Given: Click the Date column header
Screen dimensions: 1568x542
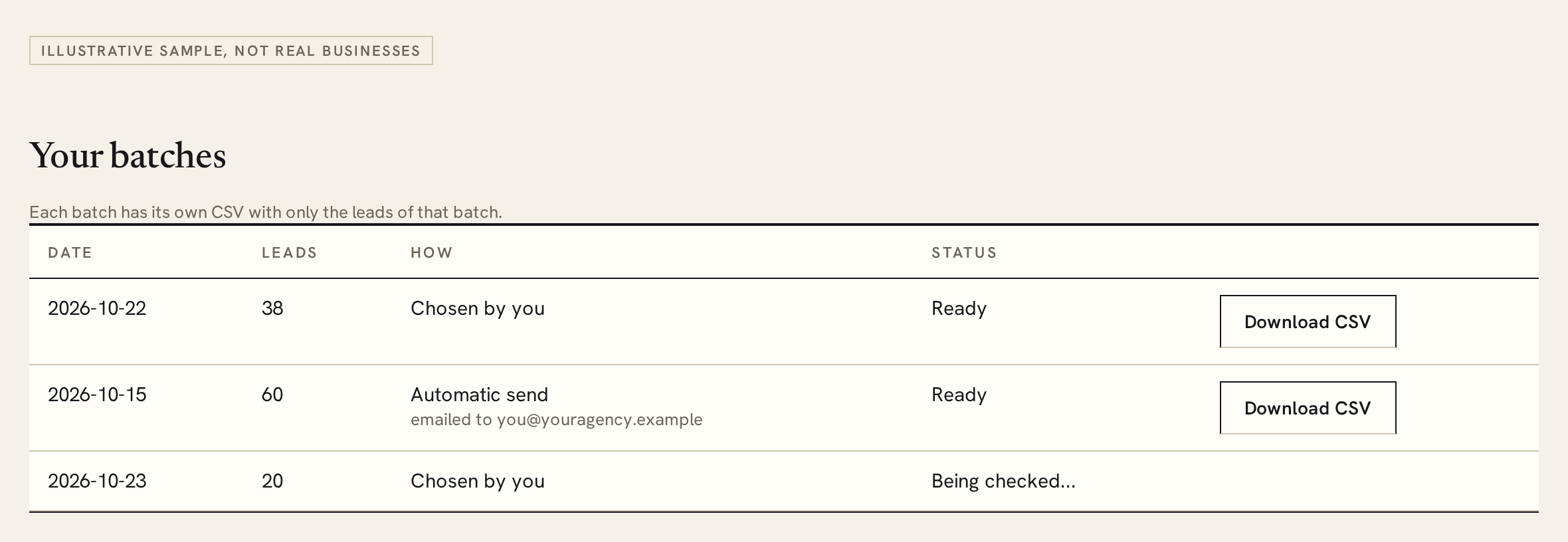Looking at the screenshot, I should coord(70,252).
